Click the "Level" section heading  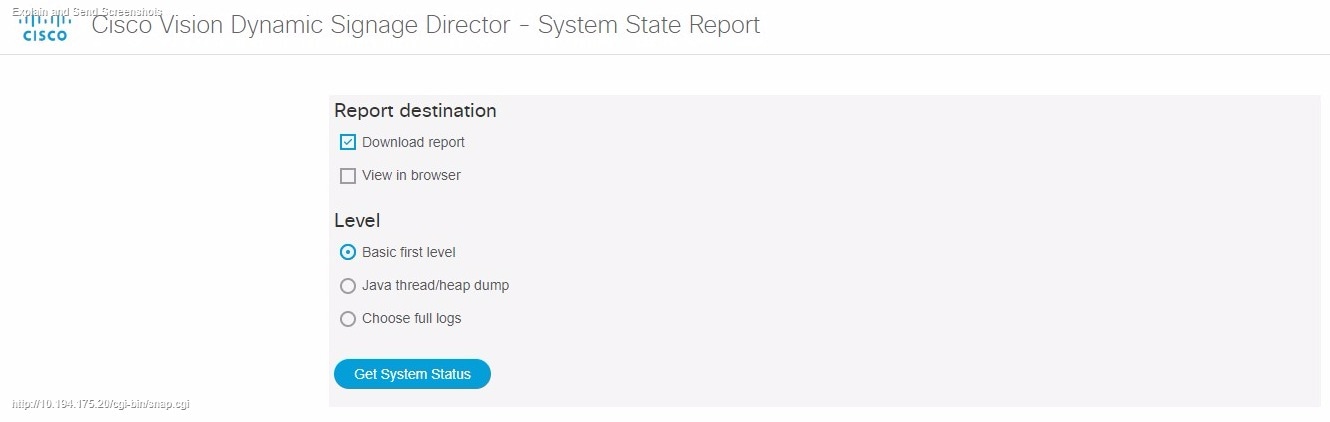click(x=357, y=220)
